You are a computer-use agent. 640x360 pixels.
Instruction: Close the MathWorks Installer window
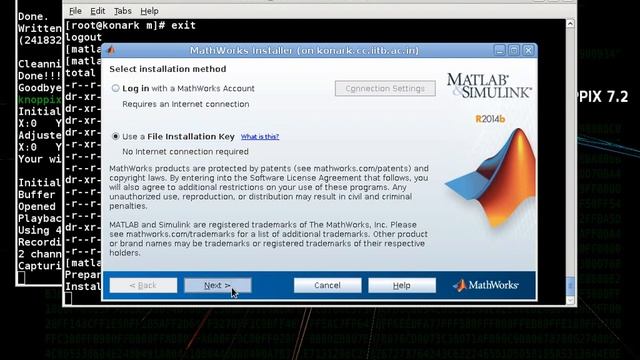click(528, 50)
